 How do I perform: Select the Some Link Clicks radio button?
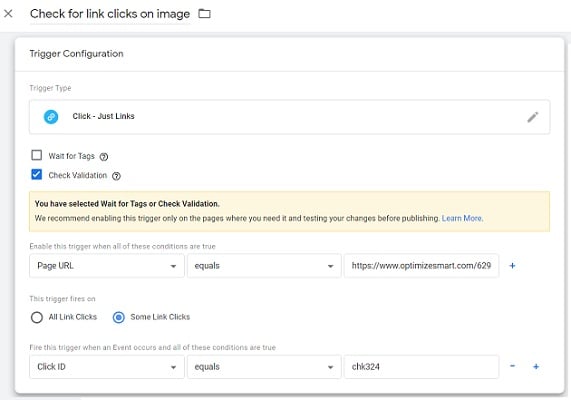point(119,317)
